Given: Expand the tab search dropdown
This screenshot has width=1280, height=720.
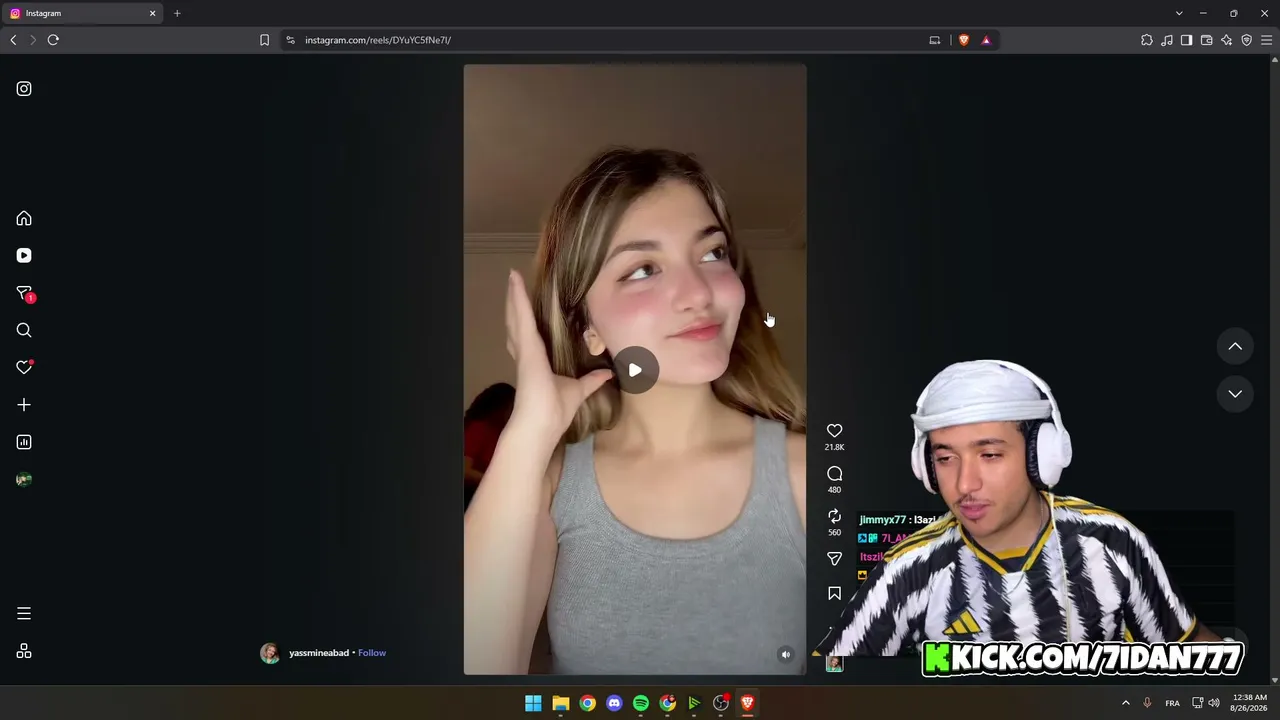Looking at the screenshot, I should click(x=1179, y=13).
